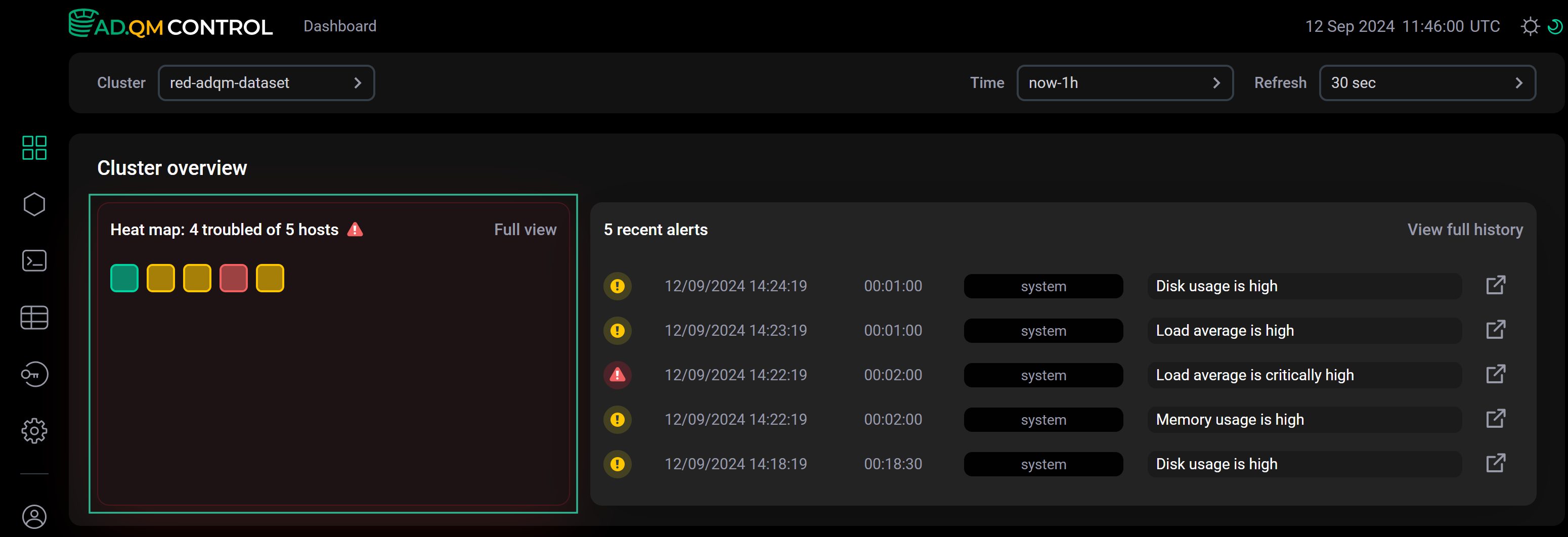Open the red-adqm-dataset cluster selector
This screenshot has height=537, width=1568.
tap(266, 82)
